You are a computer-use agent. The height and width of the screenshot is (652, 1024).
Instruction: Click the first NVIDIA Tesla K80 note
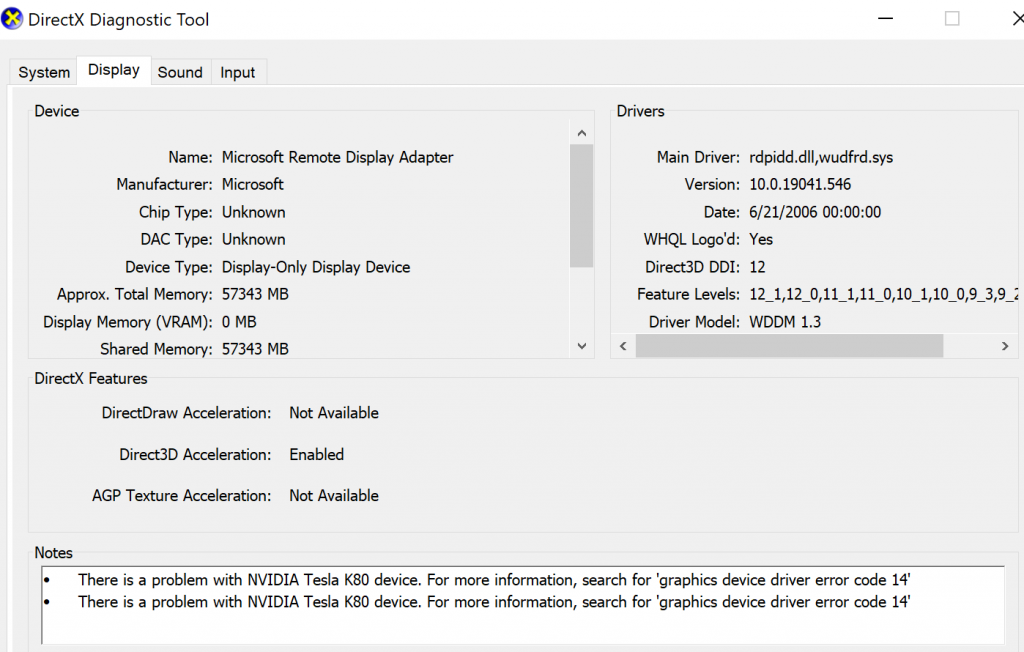click(494, 580)
